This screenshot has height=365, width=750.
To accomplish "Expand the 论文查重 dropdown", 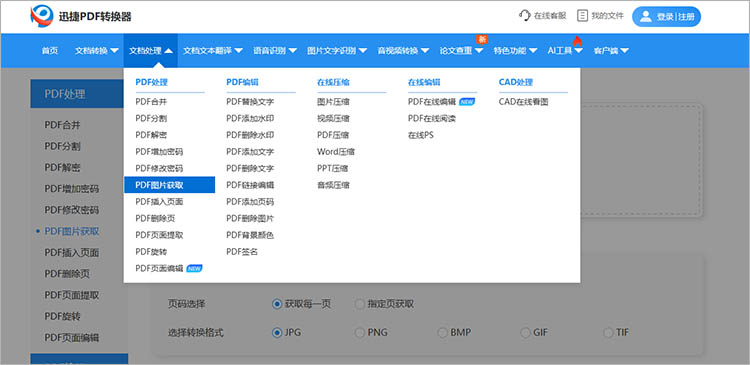I will coord(462,50).
